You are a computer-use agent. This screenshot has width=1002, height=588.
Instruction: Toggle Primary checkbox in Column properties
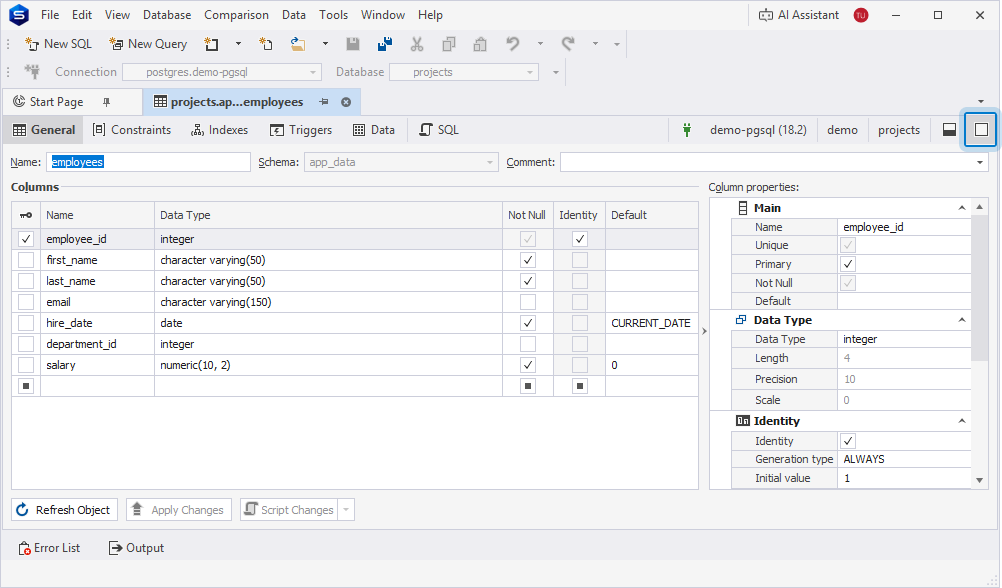[x=848, y=264]
